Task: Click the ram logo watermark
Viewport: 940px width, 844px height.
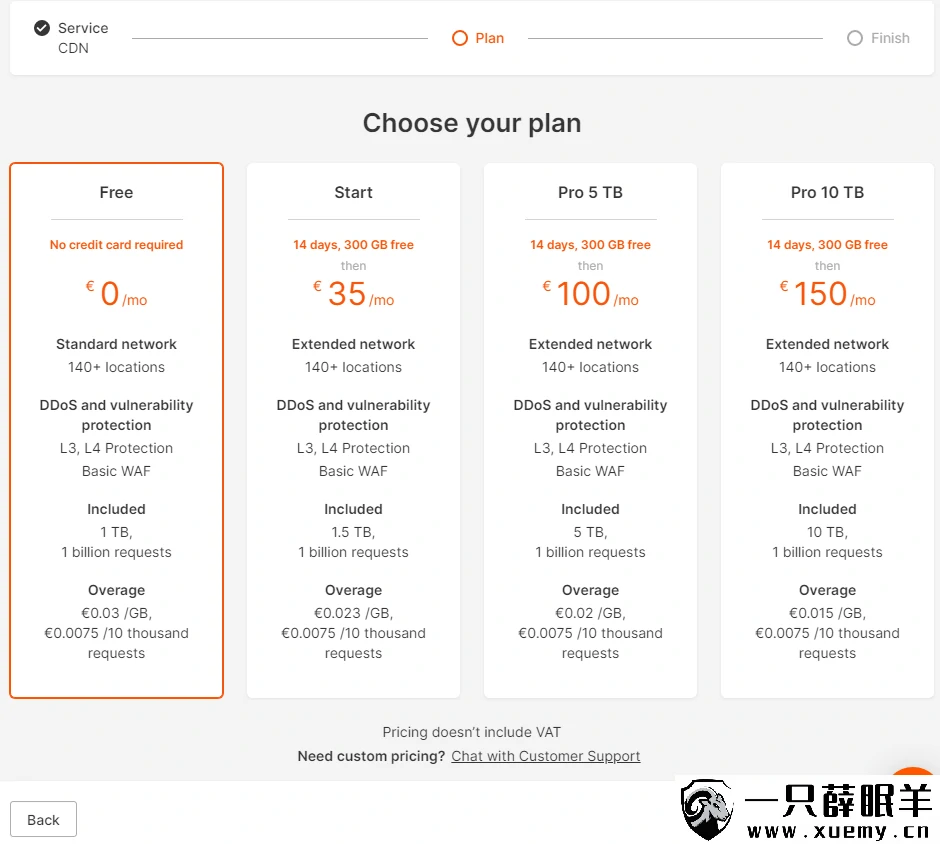Action: click(x=709, y=810)
